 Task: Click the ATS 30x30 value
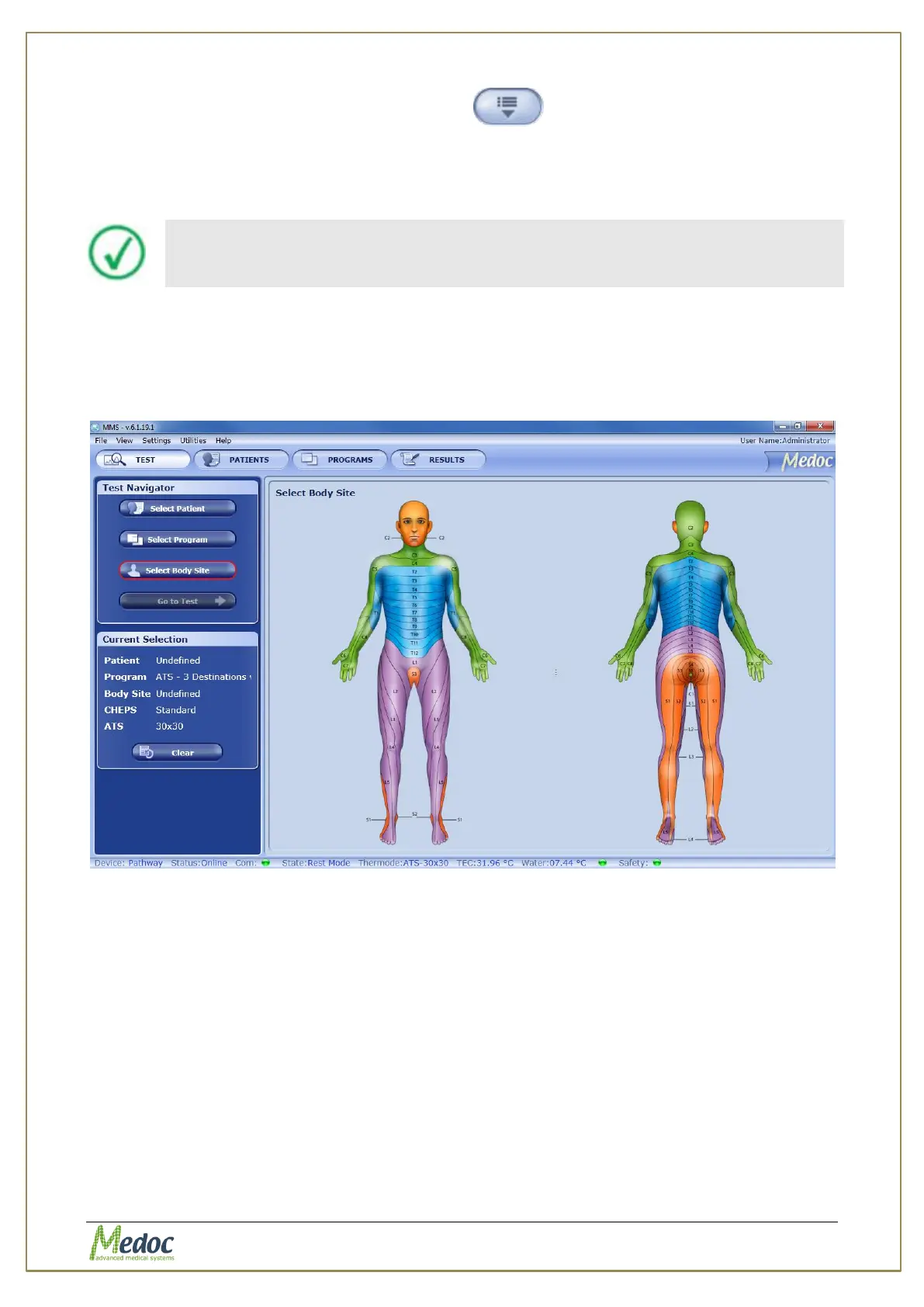pyautogui.click(x=169, y=726)
